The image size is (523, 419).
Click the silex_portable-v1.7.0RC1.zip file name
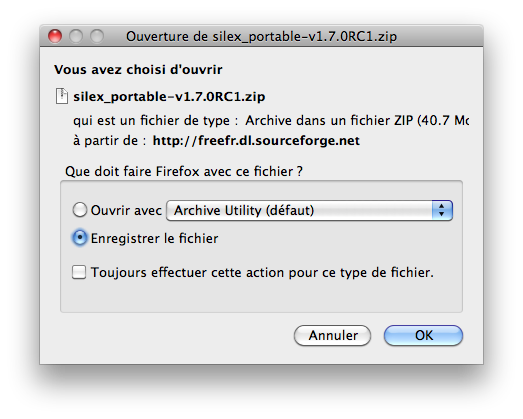click(169, 97)
